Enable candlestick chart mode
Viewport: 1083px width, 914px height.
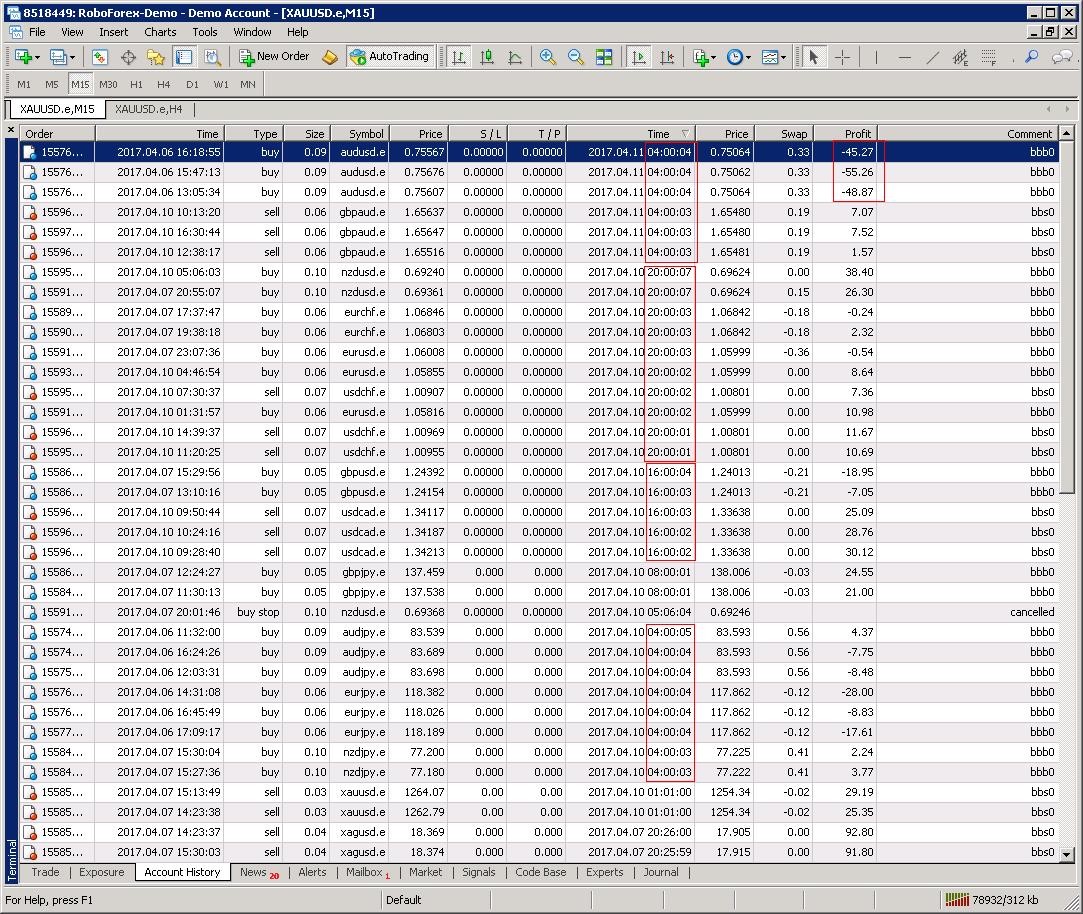pyautogui.click(x=487, y=57)
